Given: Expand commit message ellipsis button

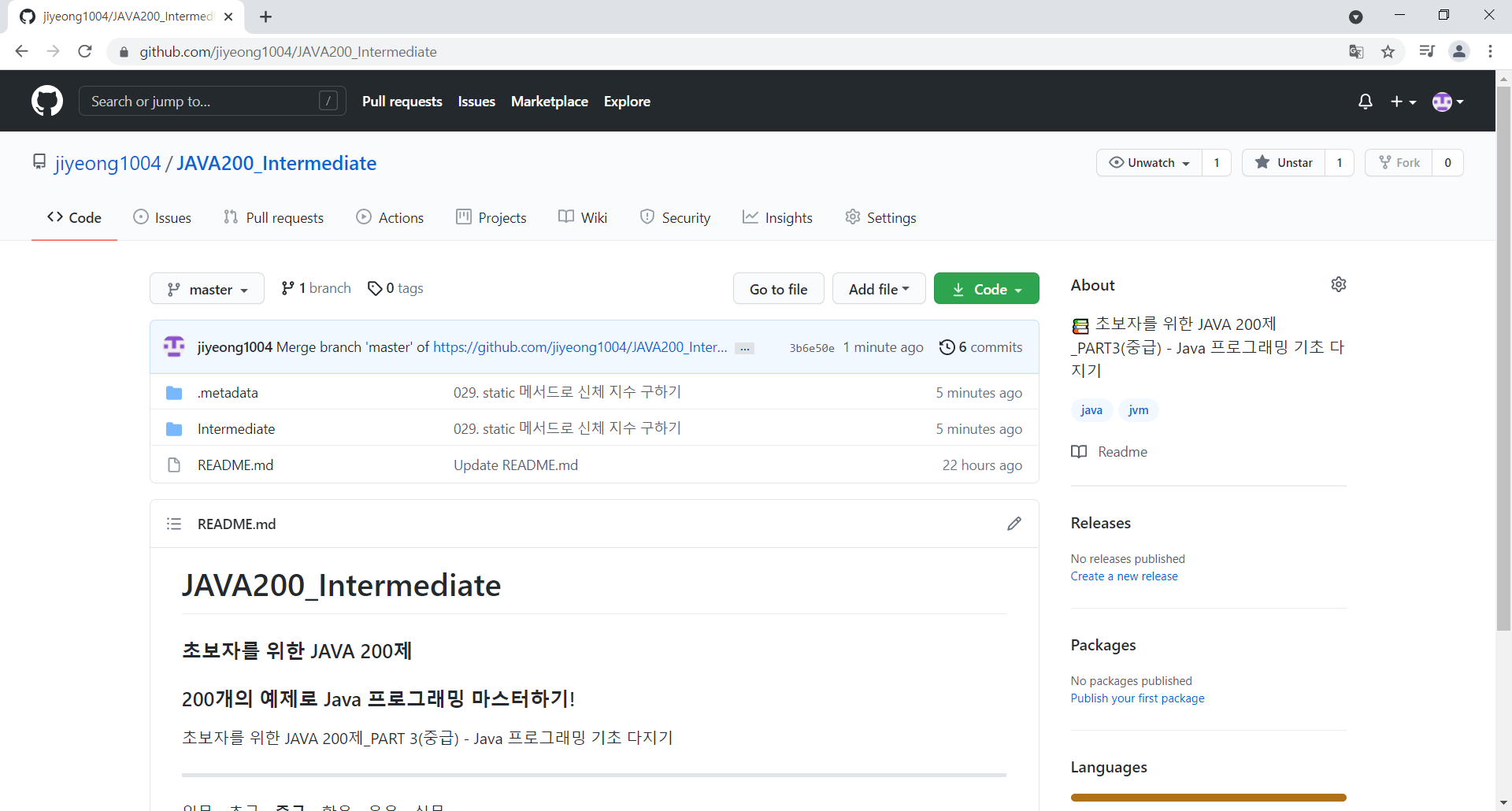Looking at the screenshot, I should pyautogui.click(x=744, y=348).
